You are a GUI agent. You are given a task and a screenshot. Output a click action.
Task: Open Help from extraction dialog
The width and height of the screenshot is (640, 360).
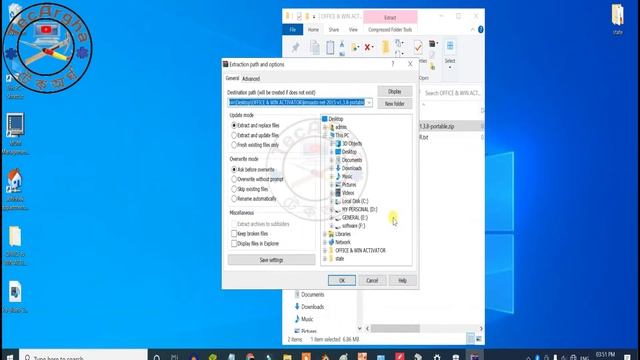click(402, 280)
